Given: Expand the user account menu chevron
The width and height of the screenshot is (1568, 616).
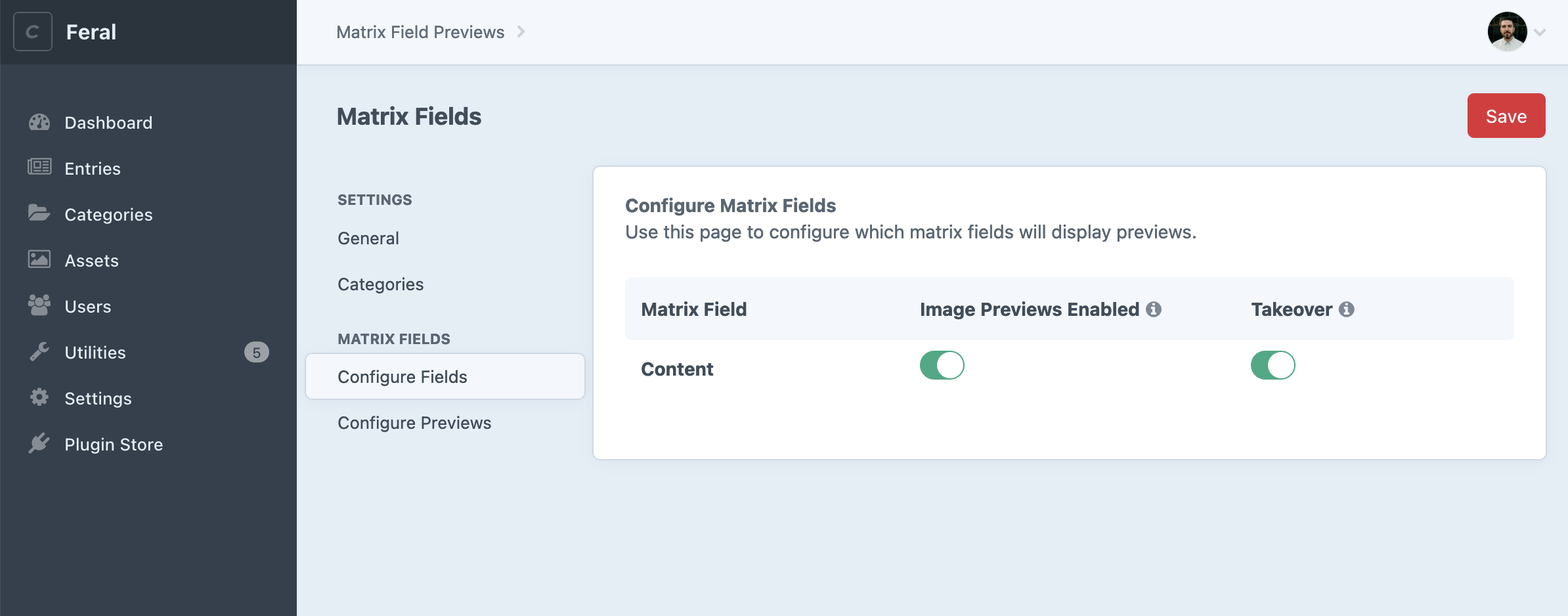Looking at the screenshot, I should pos(1540,32).
